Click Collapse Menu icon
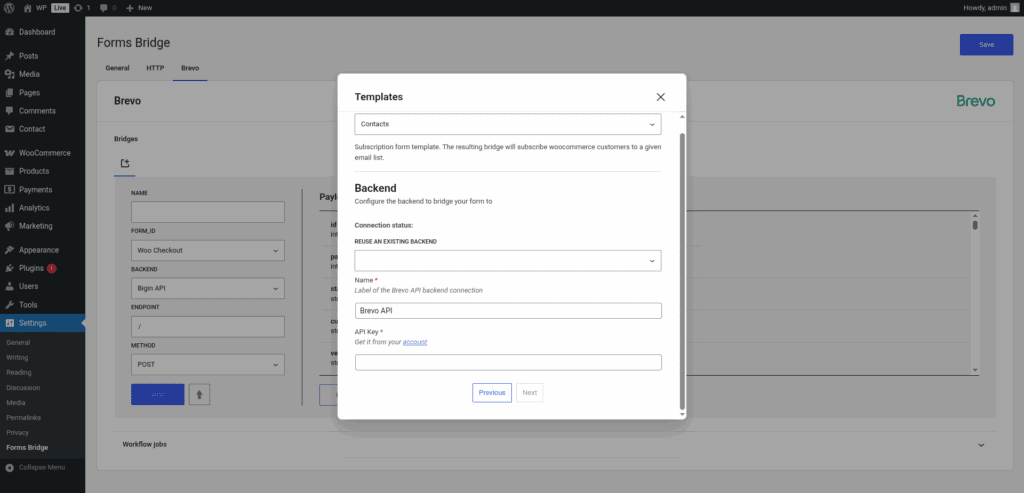The width and height of the screenshot is (1024, 493). point(10,468)
